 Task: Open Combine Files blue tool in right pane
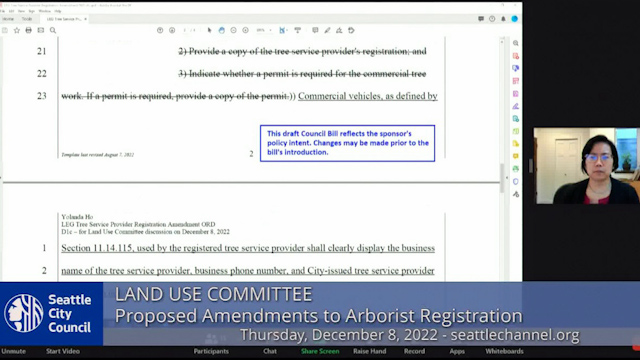[516, 68]
